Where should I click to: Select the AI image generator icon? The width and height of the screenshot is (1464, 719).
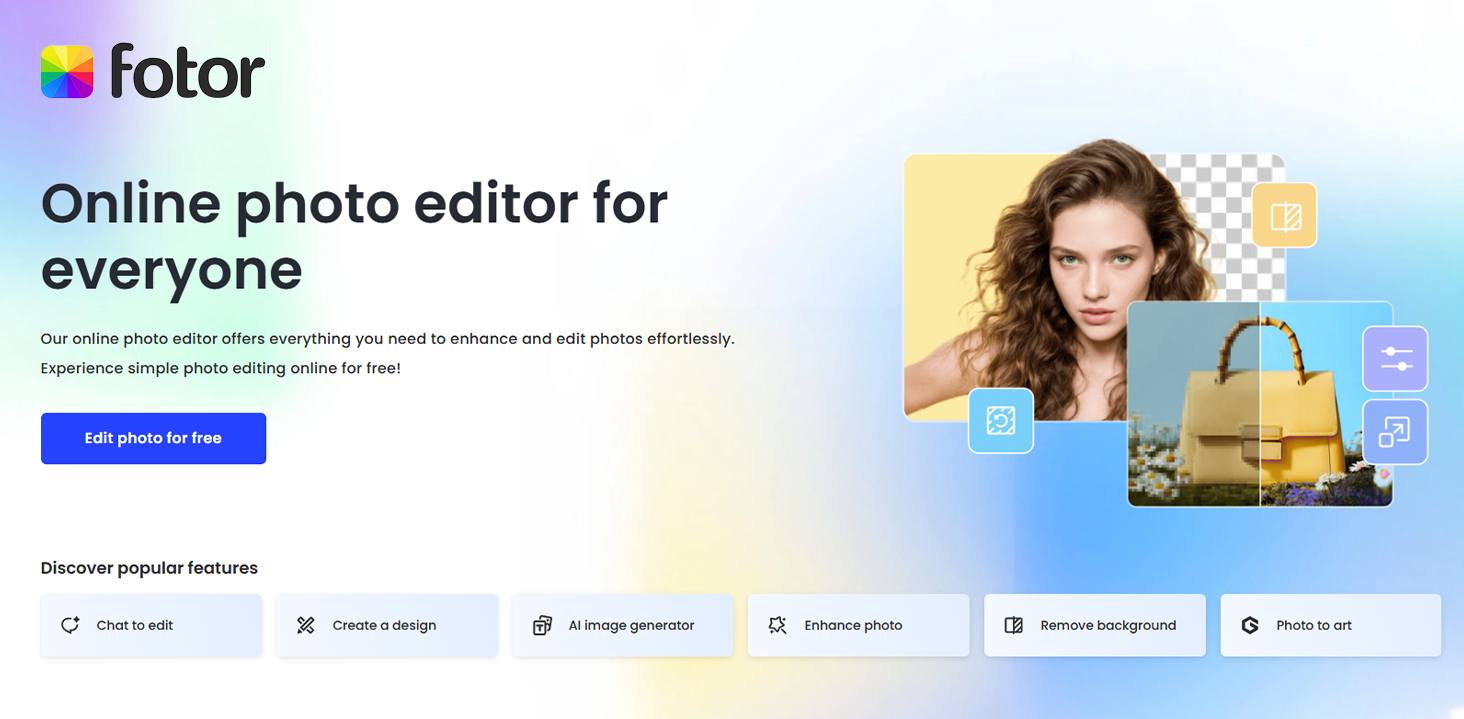click(541, 624)
